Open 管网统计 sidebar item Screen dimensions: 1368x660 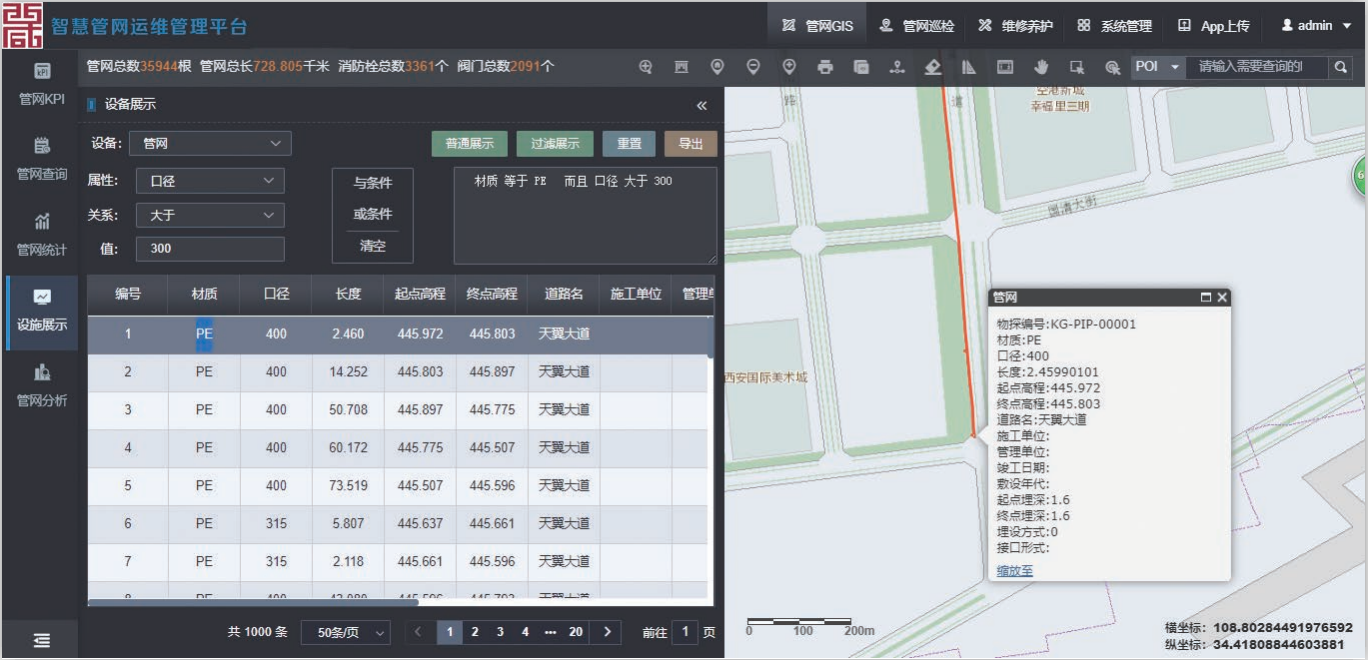42,234
